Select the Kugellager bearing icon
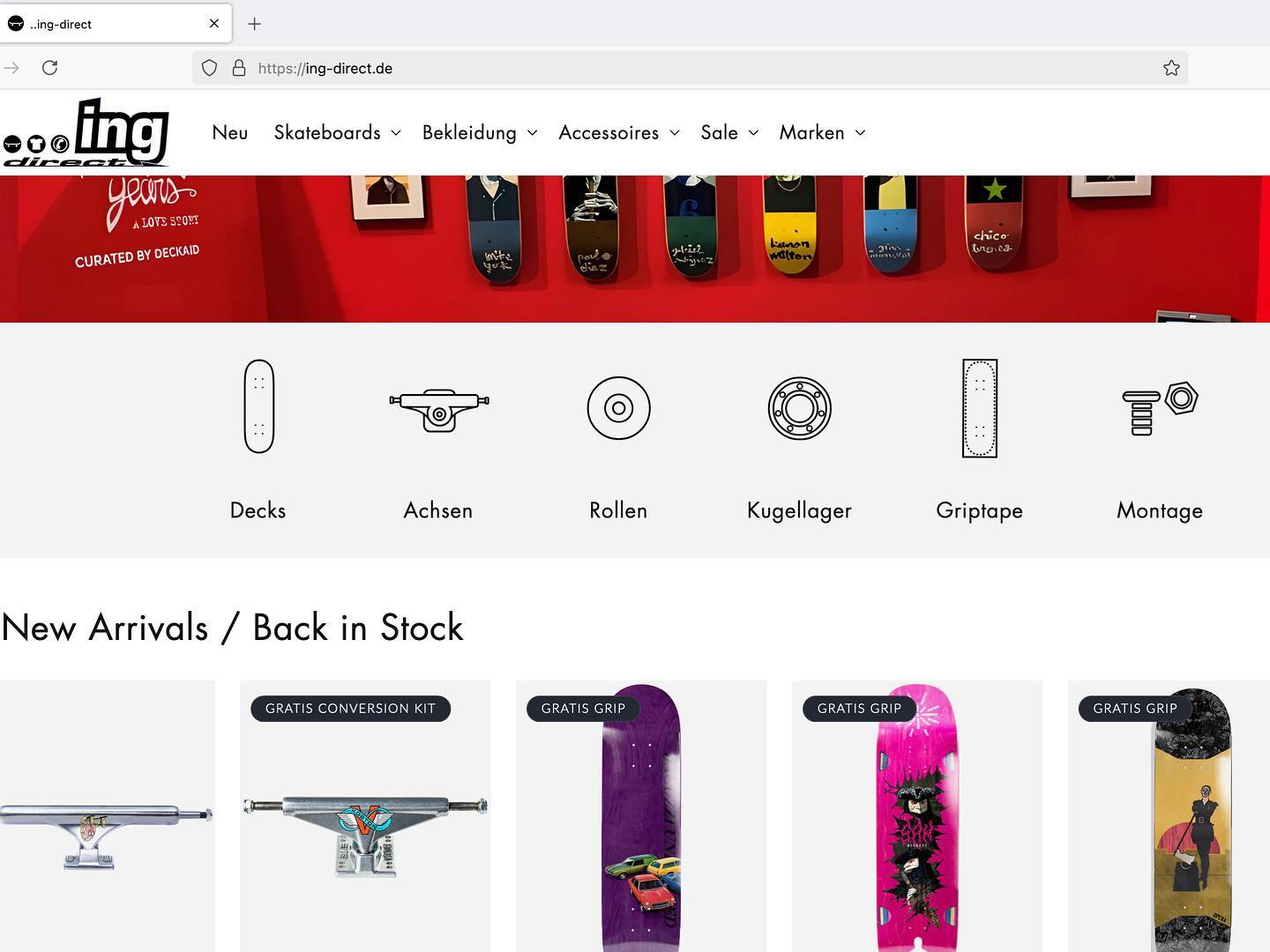 pyautogui.click(x=799, y=408)
